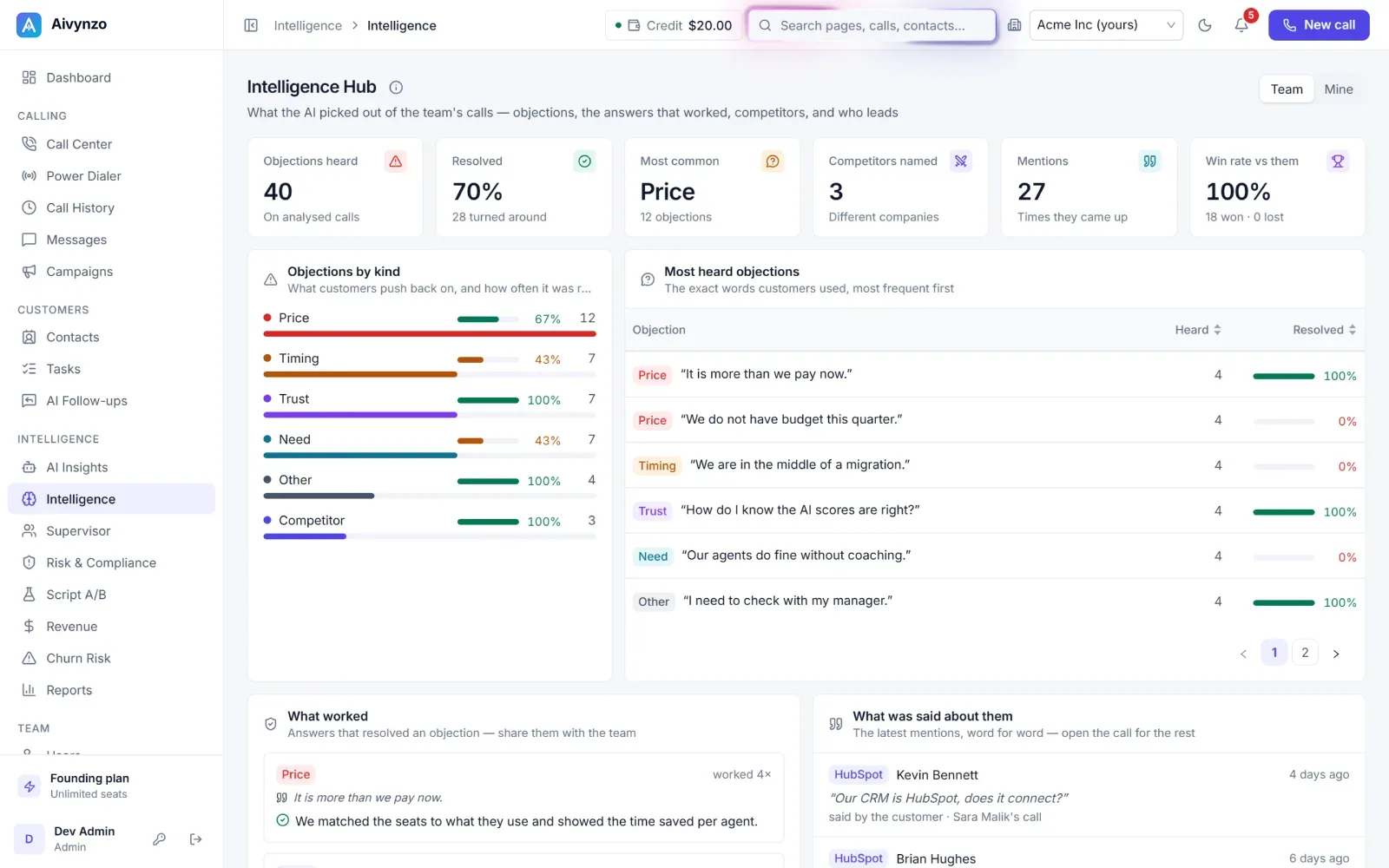
Task: Click the Credit $20.00 balance
Action: pyautogui.click(x=674, y=25)
